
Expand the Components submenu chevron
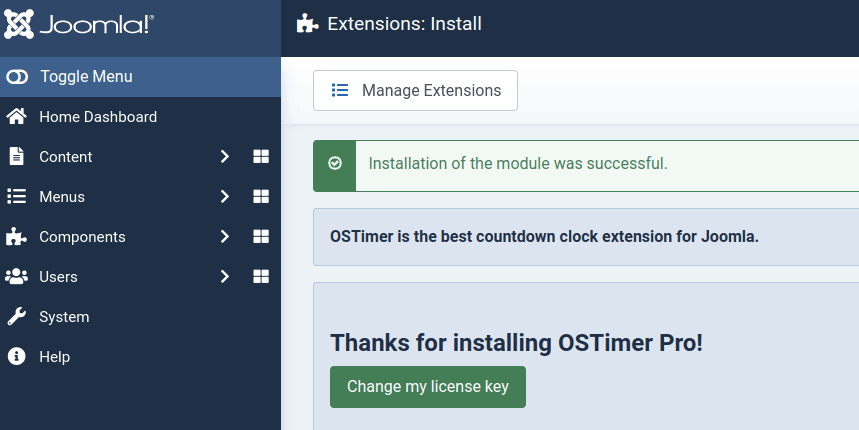click(x=225, y=236)
